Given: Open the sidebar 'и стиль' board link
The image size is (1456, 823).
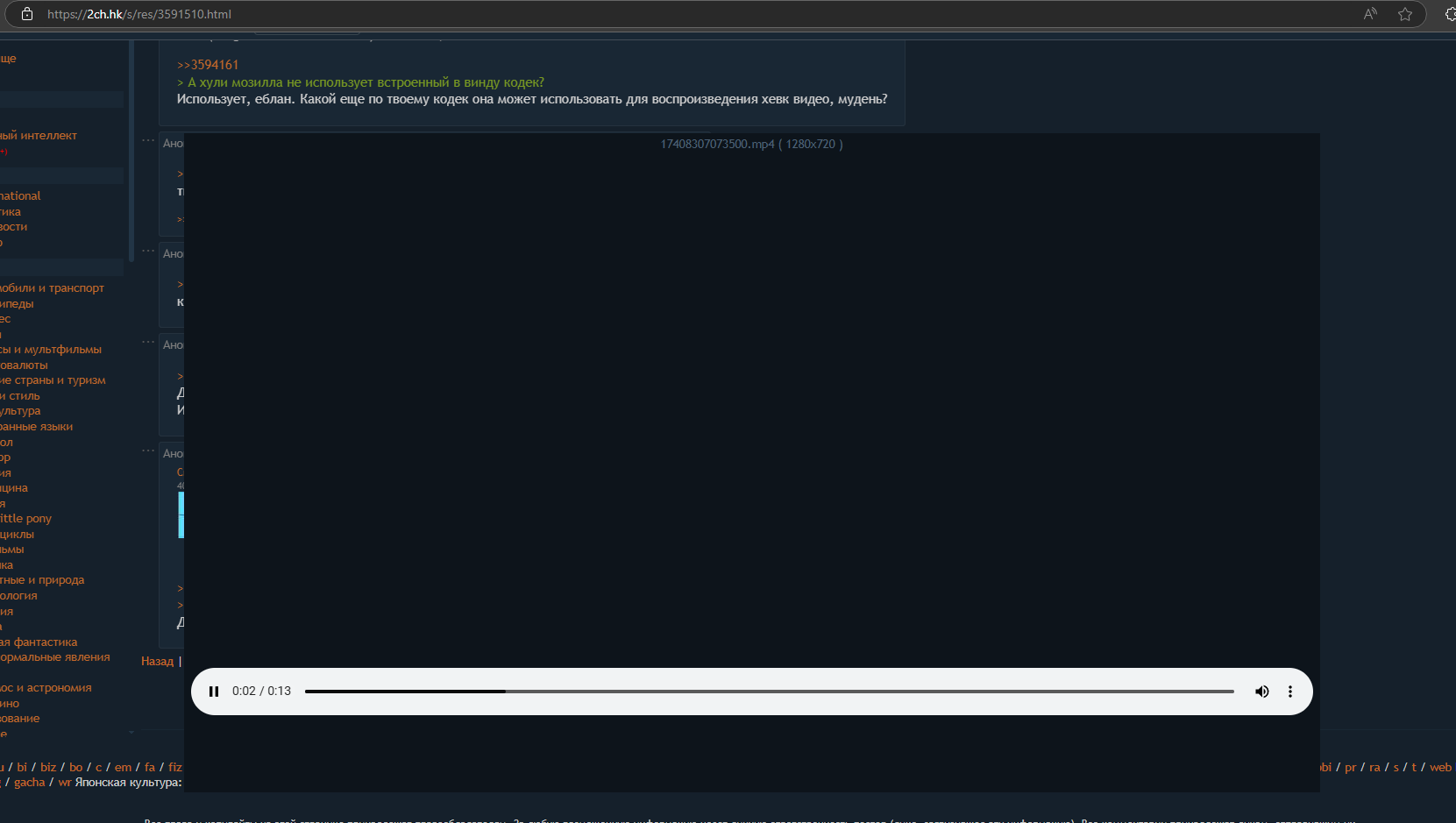Looking at the screenshot, I should click(20, 396).
